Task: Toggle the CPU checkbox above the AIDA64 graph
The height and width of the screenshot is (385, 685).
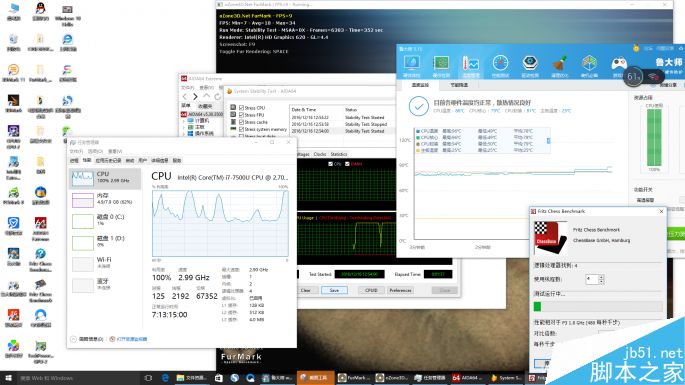Action: (x=330, y=164)
